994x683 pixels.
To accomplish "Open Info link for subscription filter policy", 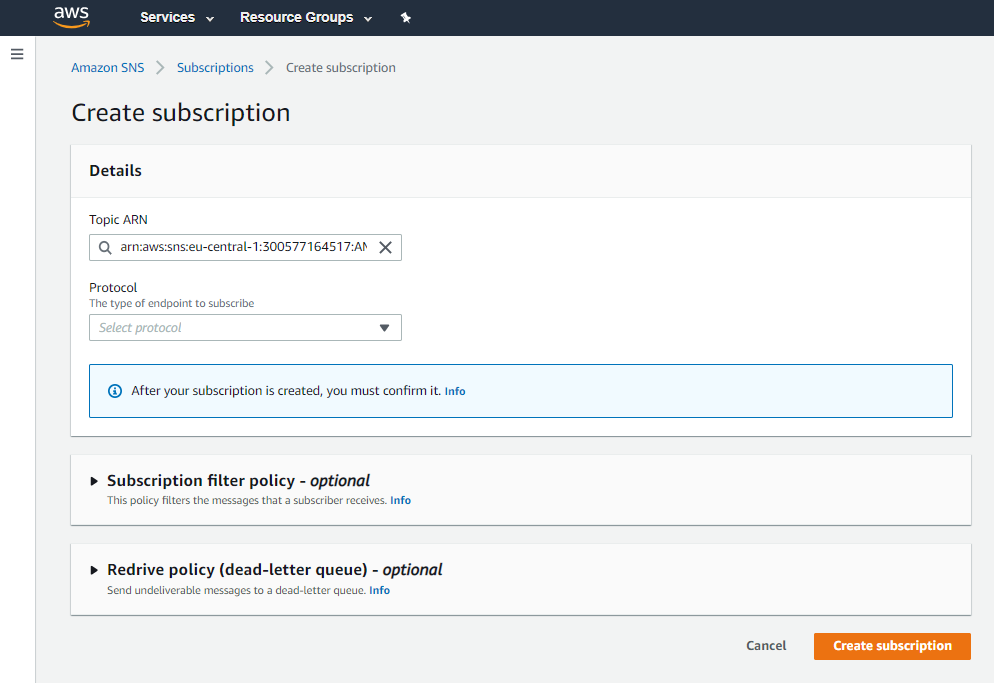I will (400, 500).
